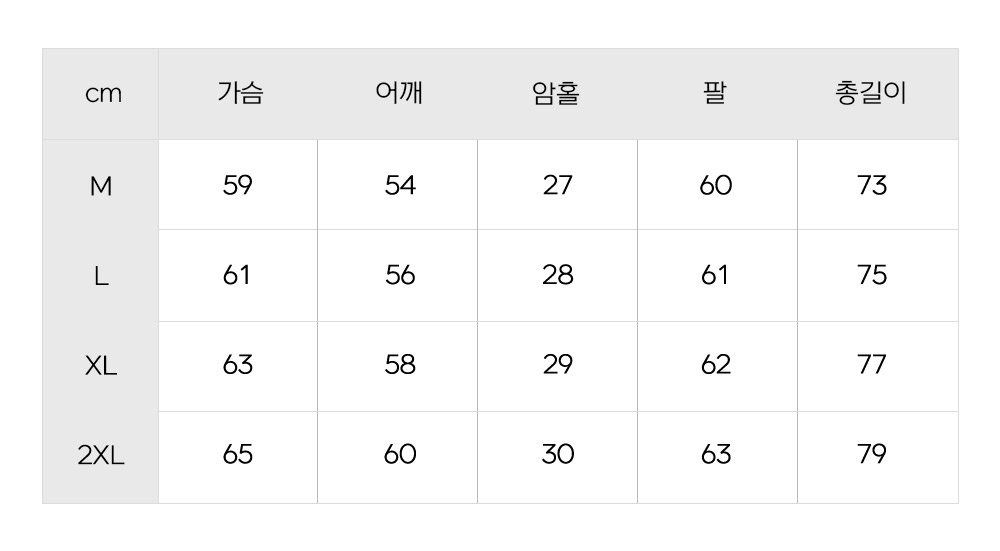This screenshot has width=1000, height=551.
Task: Select the L size row label
Action: point(101,276)
